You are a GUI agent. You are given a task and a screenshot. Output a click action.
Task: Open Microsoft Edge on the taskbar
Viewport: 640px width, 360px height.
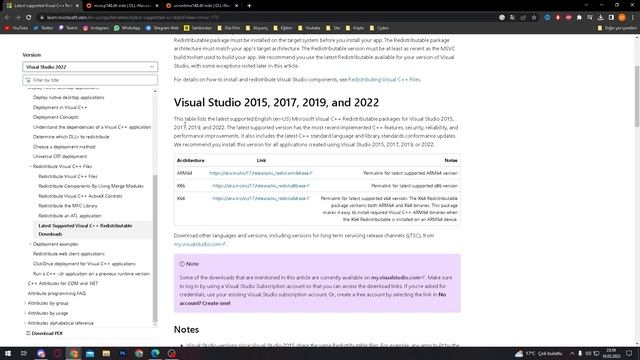(155, 353)
